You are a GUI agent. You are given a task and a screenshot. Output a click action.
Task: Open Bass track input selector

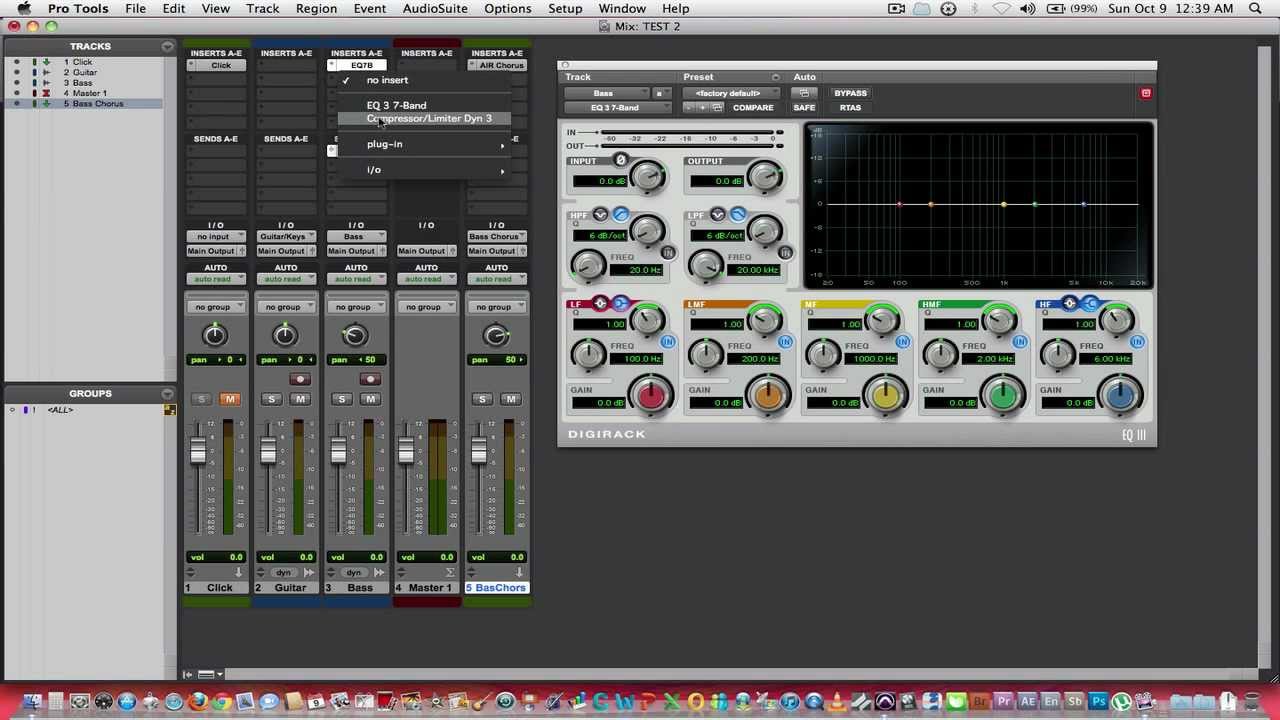pyautogui.click(x=356, y=237)
